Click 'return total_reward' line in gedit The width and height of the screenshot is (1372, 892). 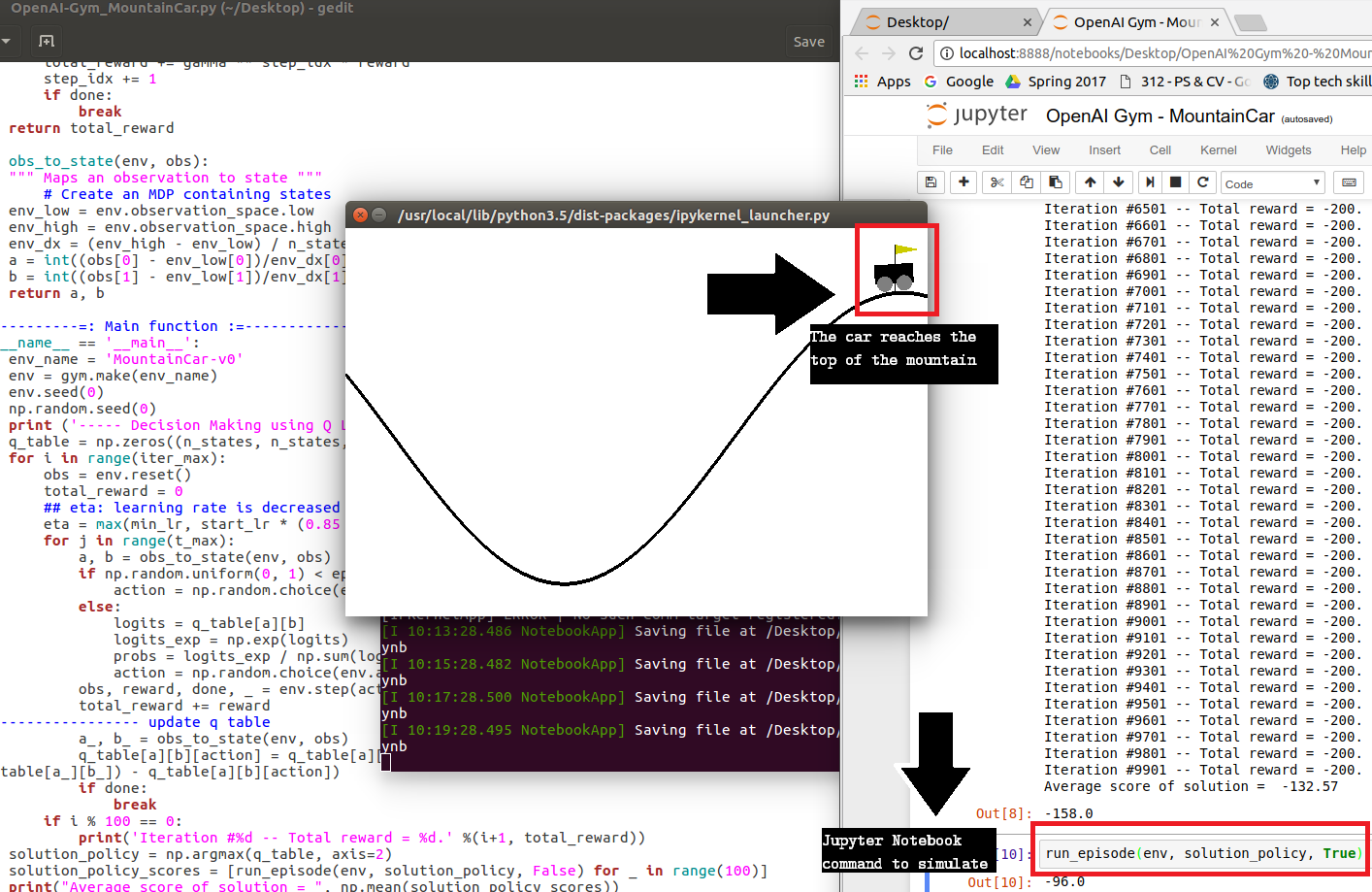tap(91, 129)
